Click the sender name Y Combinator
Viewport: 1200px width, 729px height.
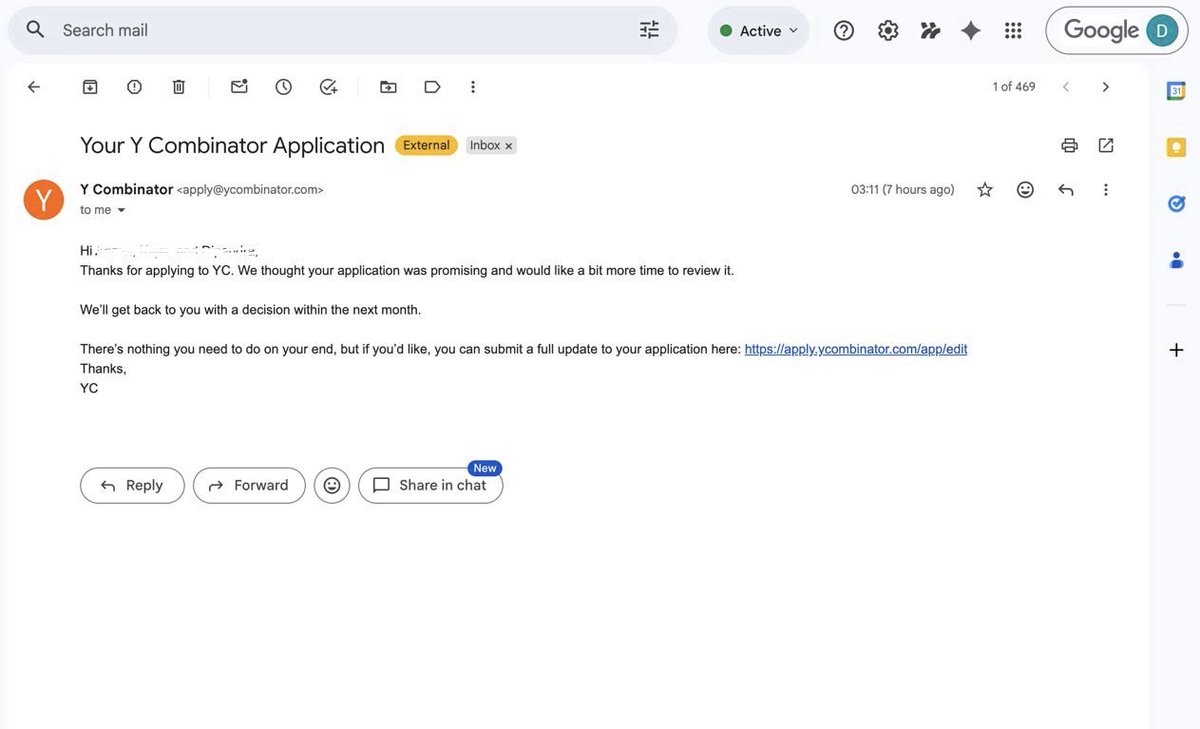click(127, 189)
